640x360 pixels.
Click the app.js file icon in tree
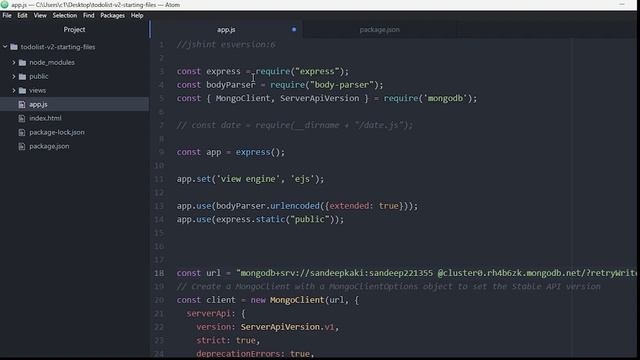click(x=22, y=104)
